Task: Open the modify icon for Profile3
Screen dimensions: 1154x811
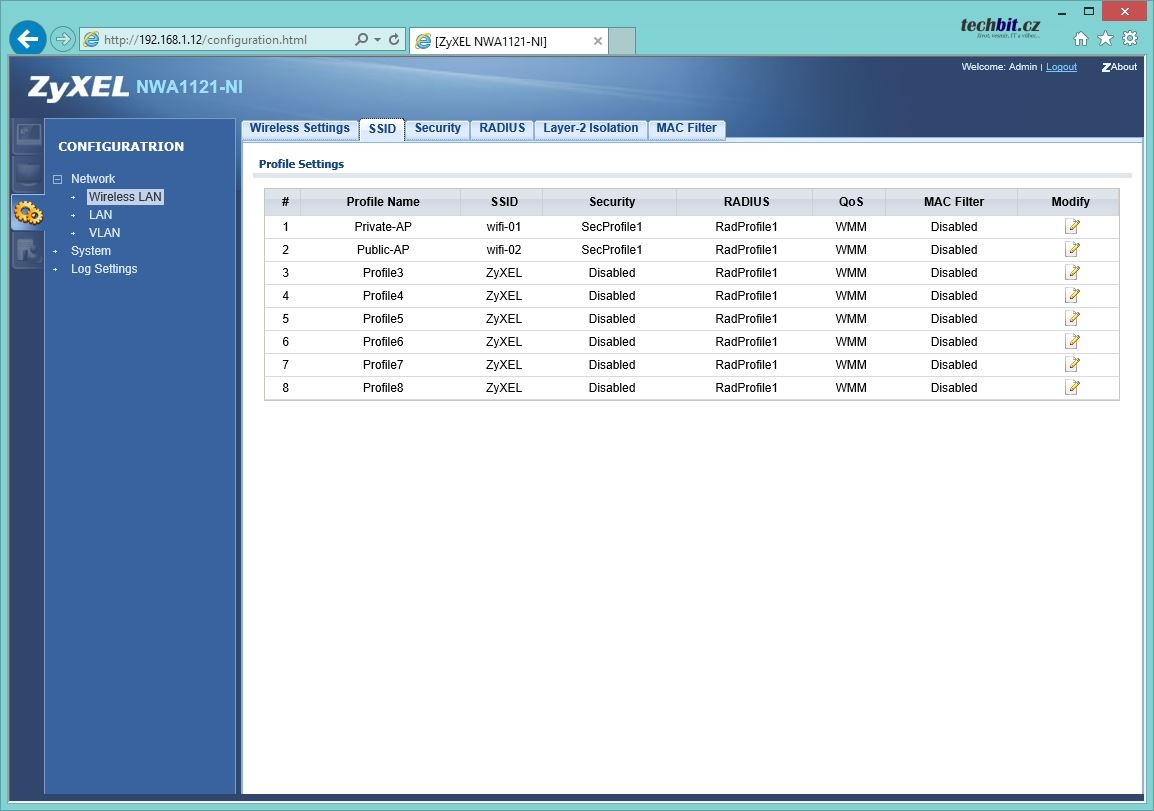Action: coord(1072,273)
